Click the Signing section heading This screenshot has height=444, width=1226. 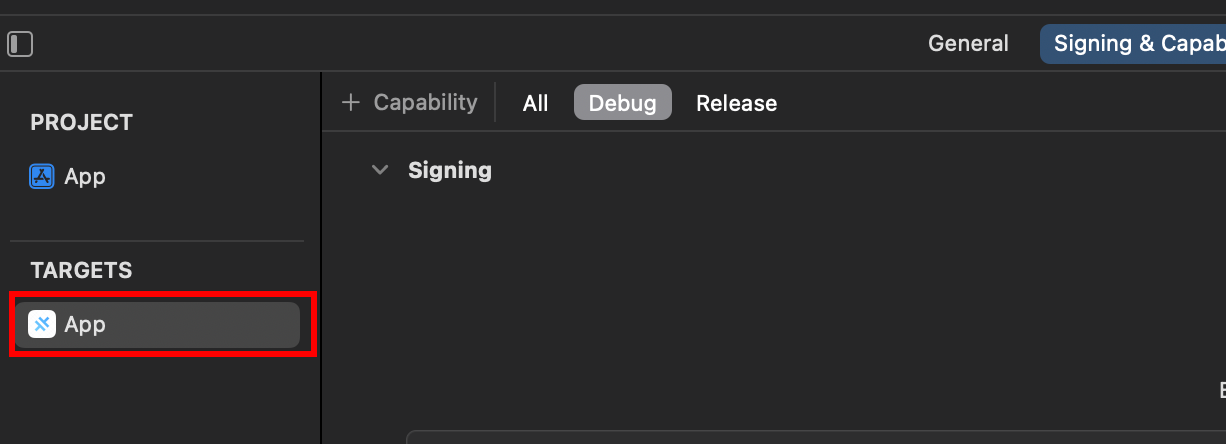tap(450, 170)
